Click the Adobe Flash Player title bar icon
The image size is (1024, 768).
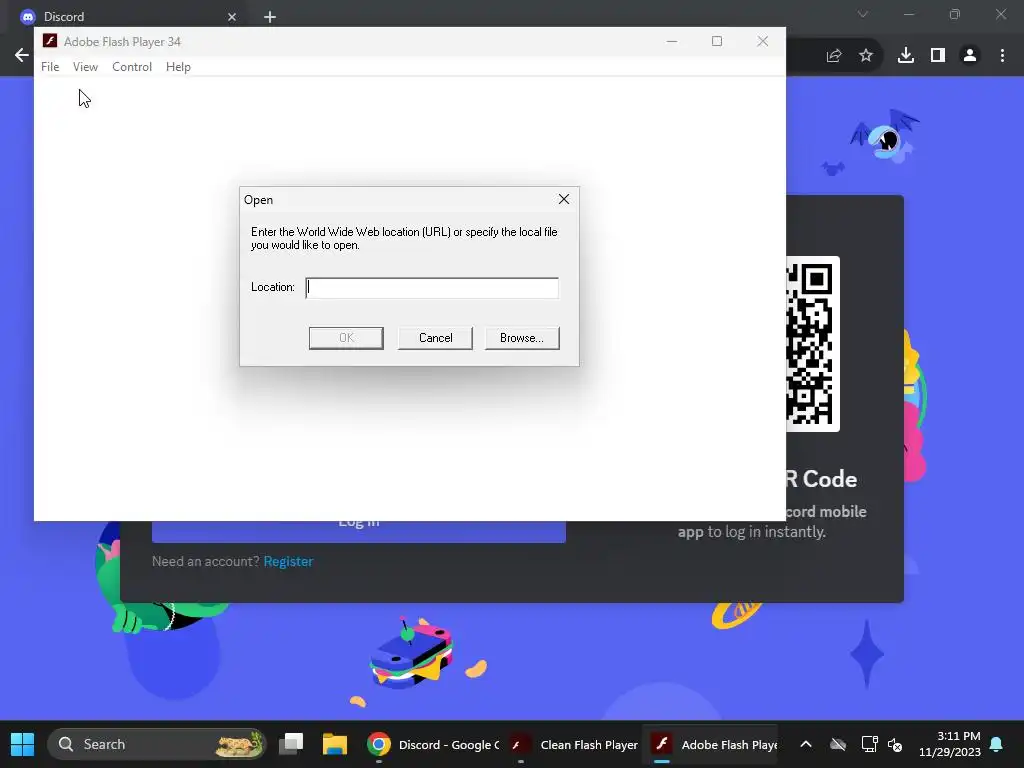(x=50, y=41)
